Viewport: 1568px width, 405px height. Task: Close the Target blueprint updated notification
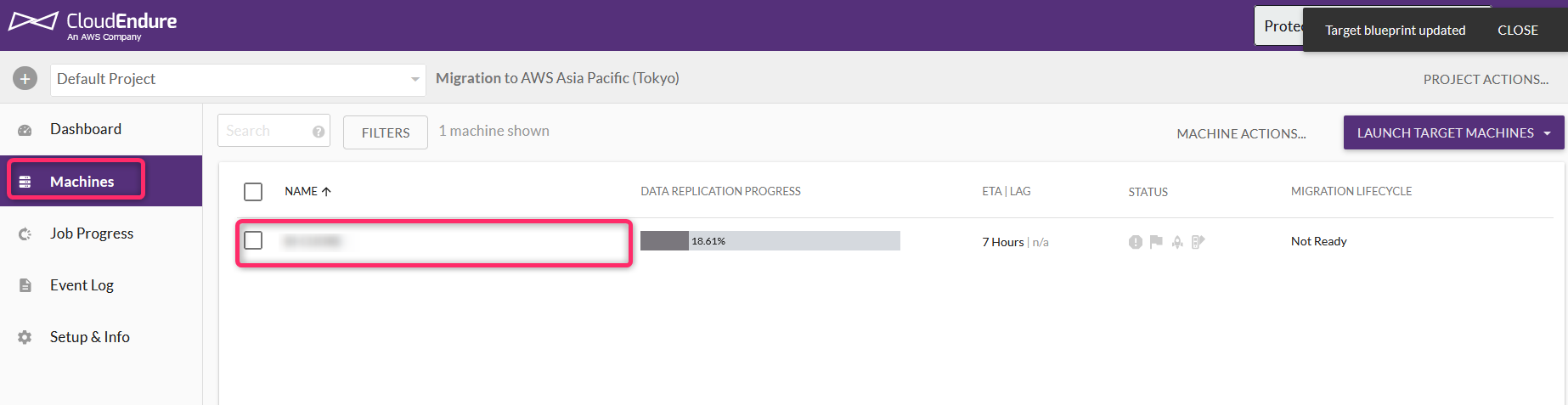coord(1517,30)
